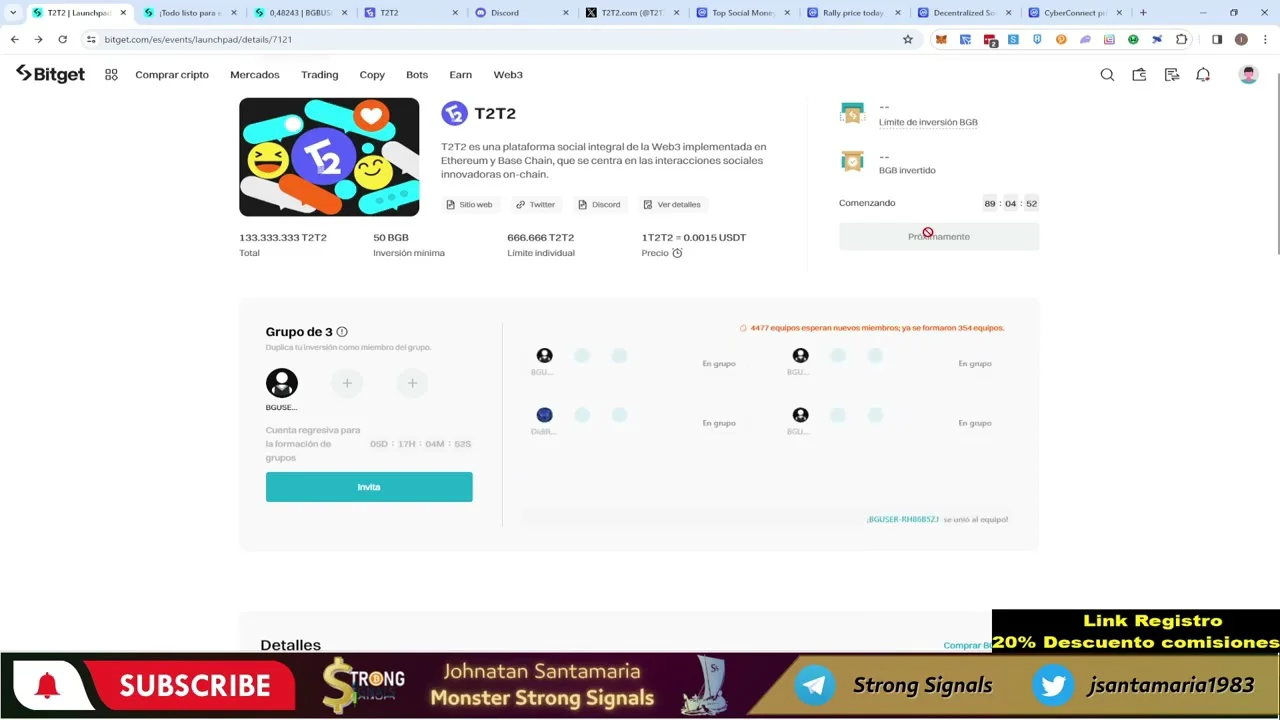Open the Chrome three-dot menu
1280x720 pixels.
tap(1264, 39)
